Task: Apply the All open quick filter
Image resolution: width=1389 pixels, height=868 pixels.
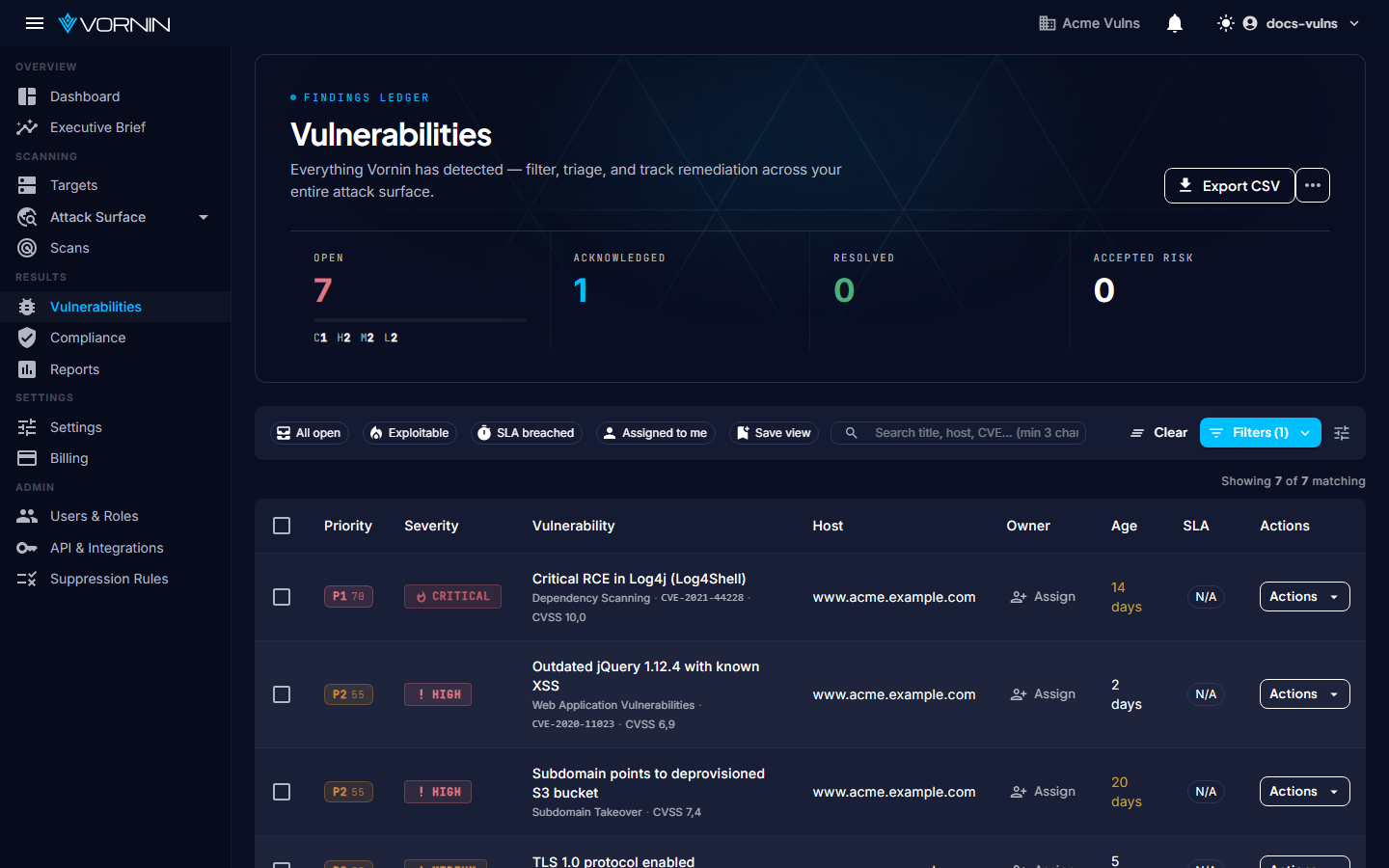Action: 309,433
